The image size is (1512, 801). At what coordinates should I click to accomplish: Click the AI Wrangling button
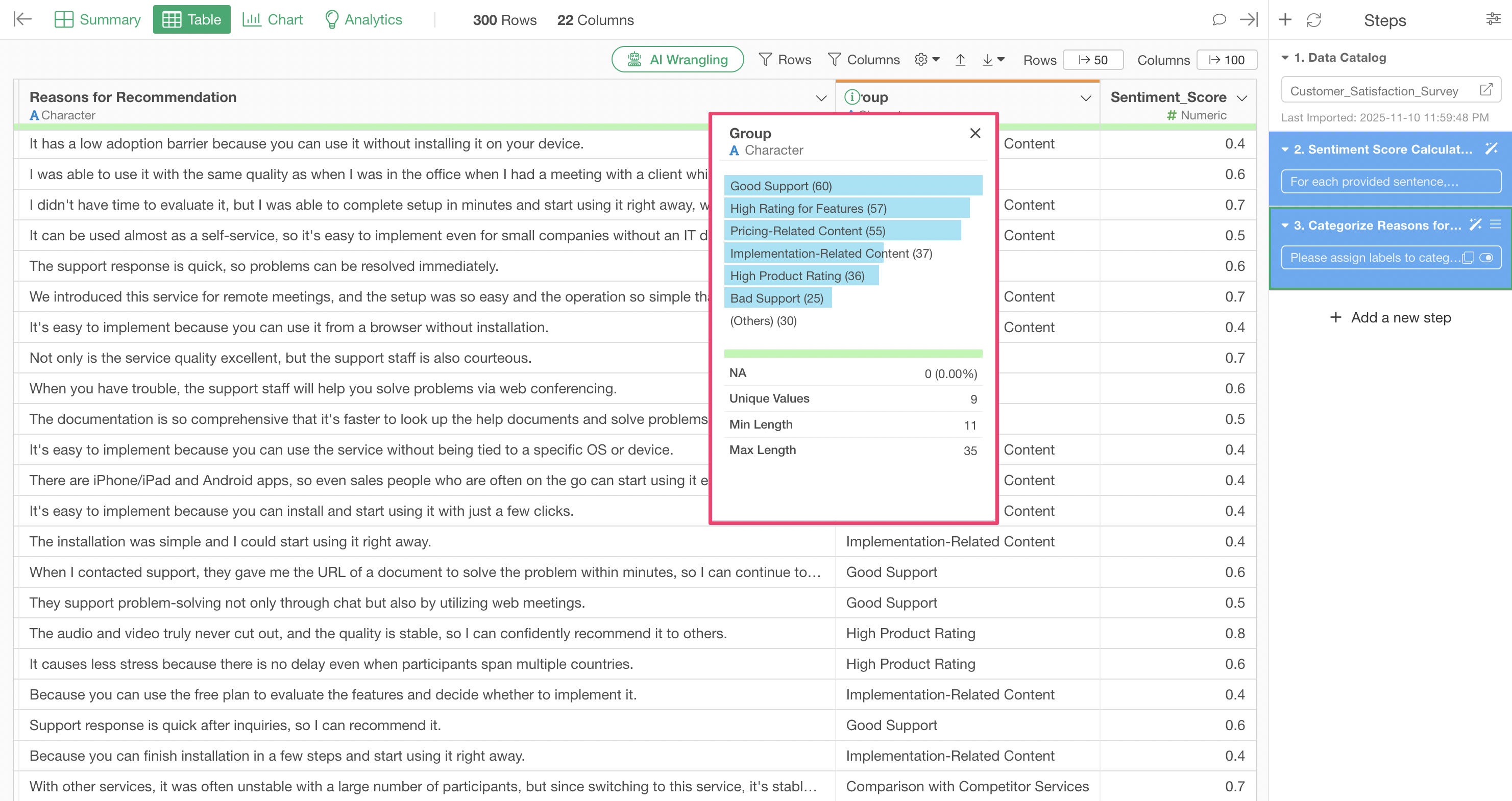click(x=677, y=60)
